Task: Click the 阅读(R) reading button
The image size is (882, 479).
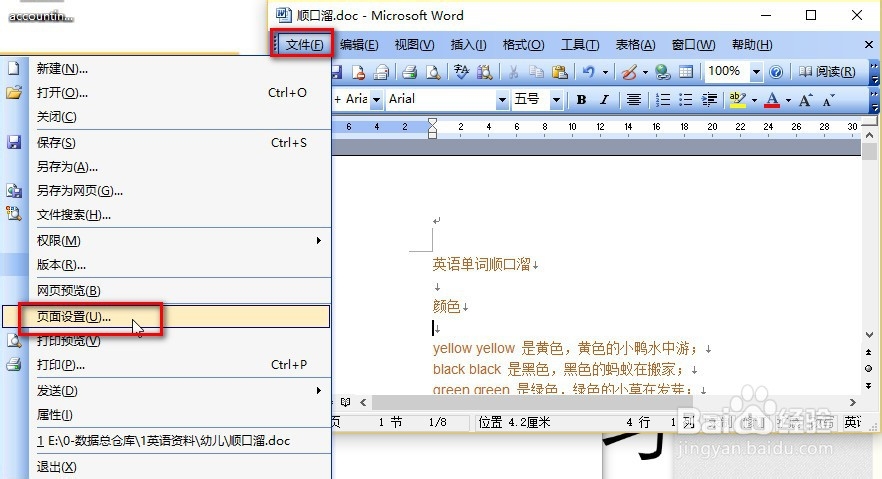Action: pyautogui.click(x=827, y=71)
